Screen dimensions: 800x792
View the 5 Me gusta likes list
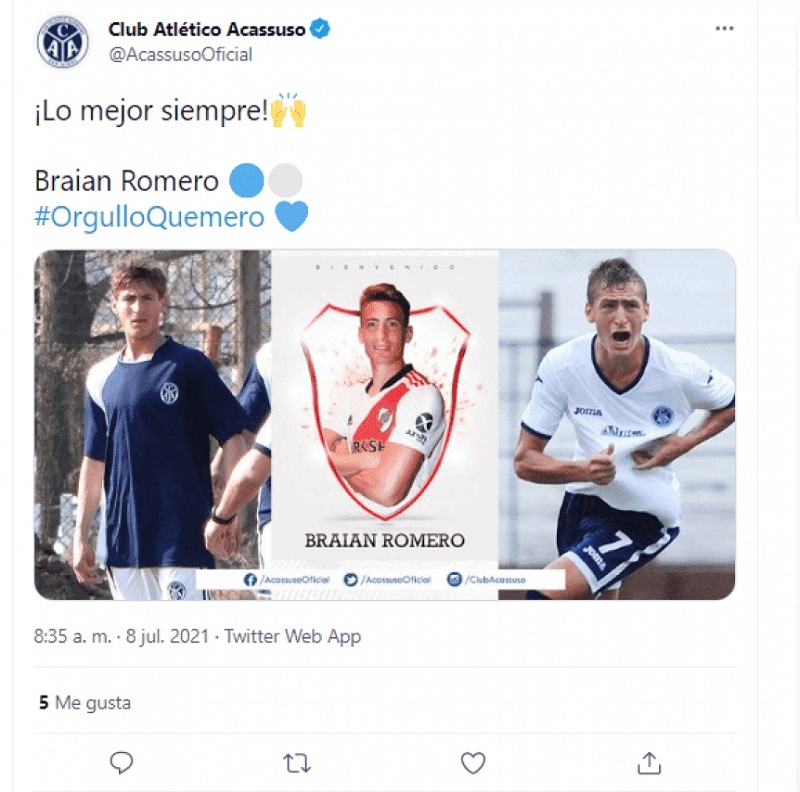tap(85, 703)
